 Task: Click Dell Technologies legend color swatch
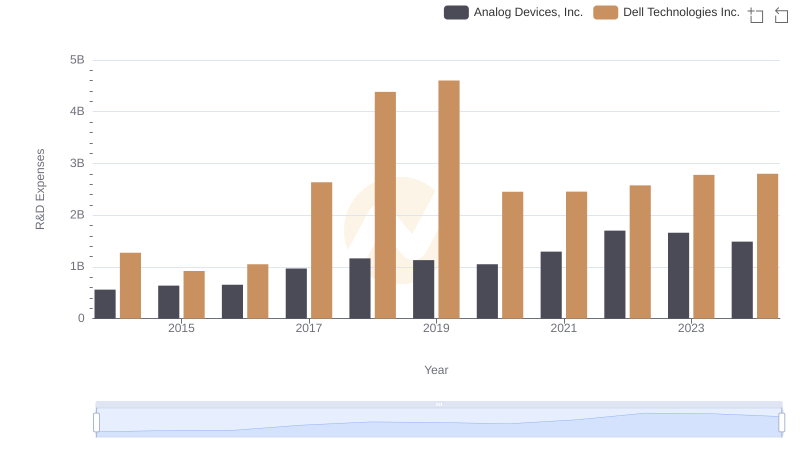[x=606, y=12]
